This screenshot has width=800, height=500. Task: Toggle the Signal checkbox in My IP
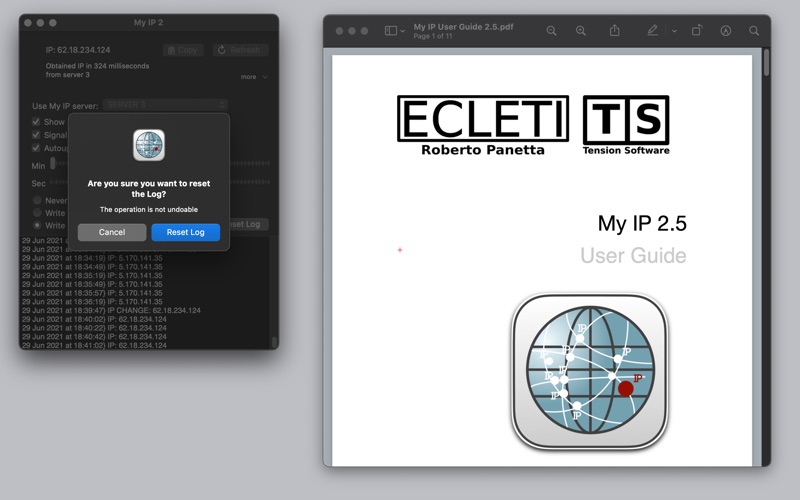tap(36, 135)
